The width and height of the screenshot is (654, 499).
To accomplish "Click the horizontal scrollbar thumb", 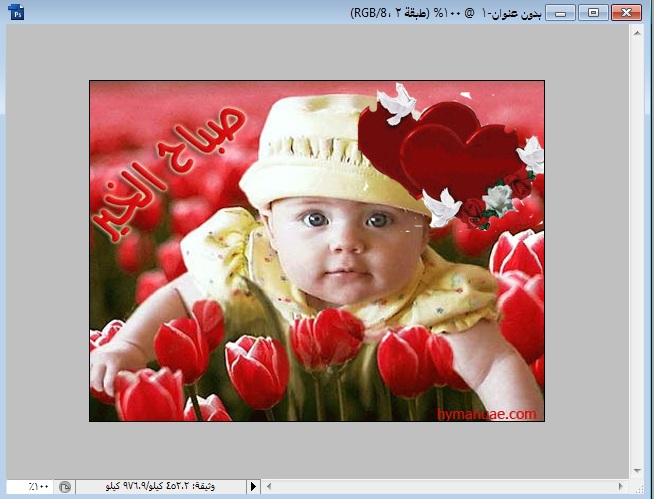I will click(445, 486).
